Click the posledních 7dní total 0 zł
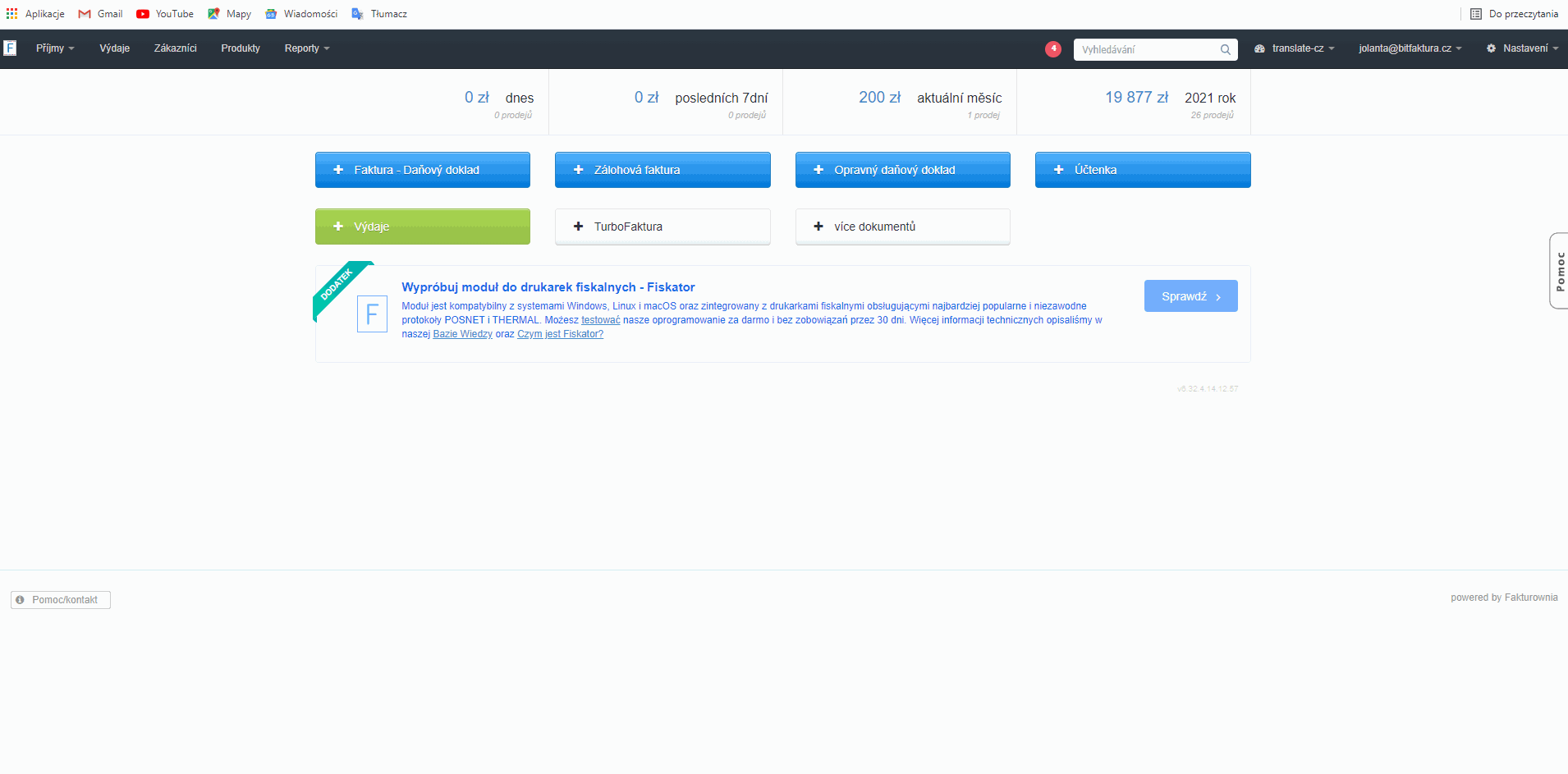Image resolution: width=1568 pixels, height=774 pixels. (x=647, y=98)
